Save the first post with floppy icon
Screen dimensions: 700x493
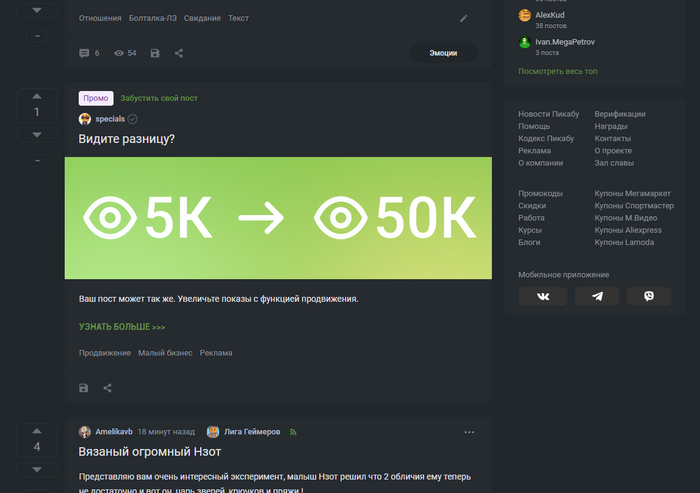(x=155, y=53)
